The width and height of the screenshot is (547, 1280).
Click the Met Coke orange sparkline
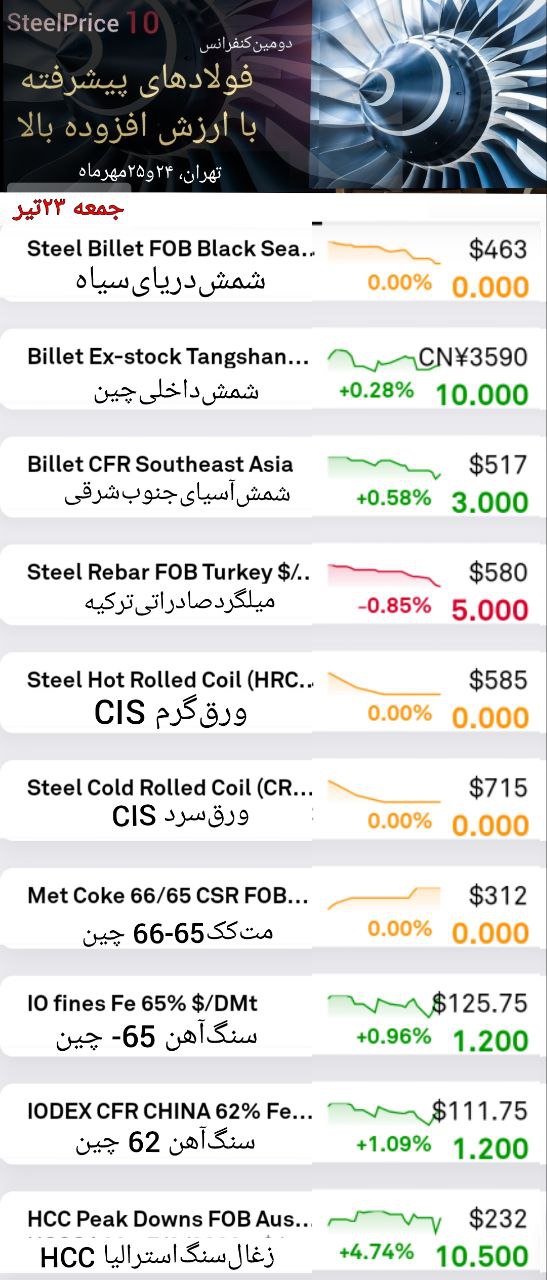pyautogui.click(x=384, y=898)
